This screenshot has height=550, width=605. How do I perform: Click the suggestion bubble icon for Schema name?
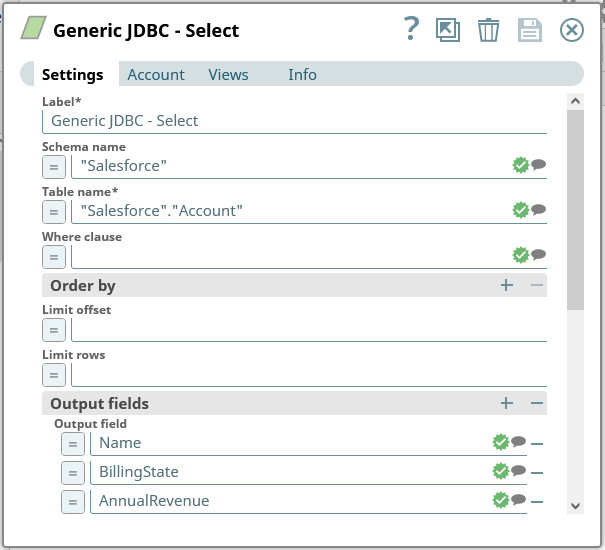click(539, 165)
